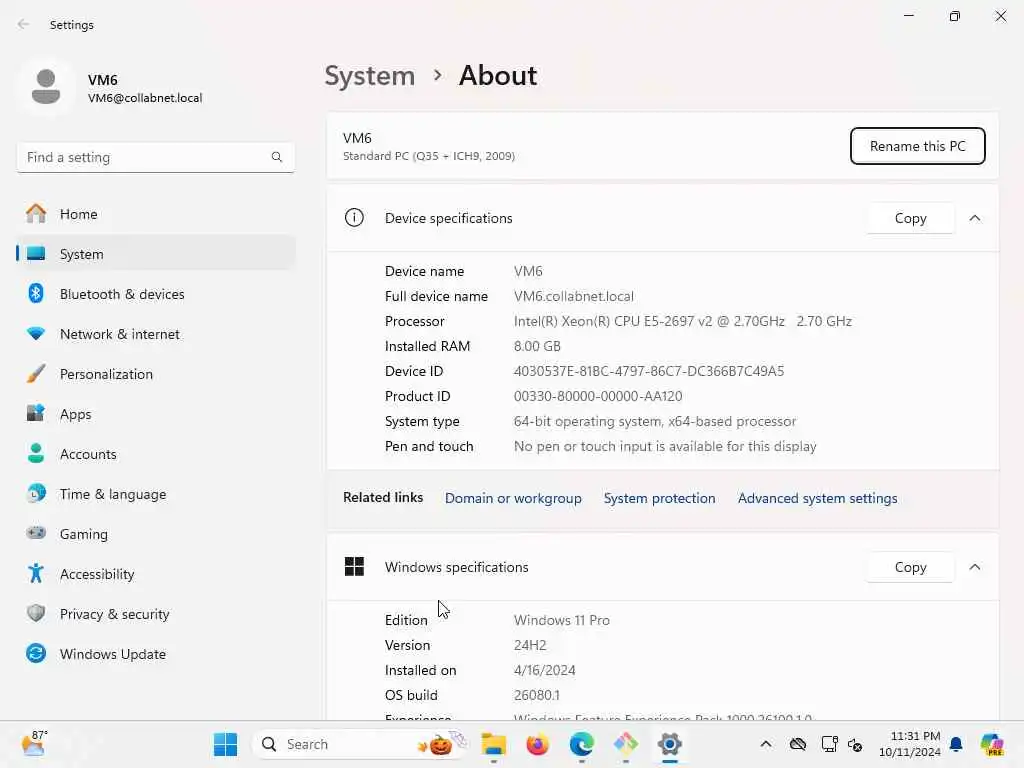Click the Find a setting search field

pos(155,157)
